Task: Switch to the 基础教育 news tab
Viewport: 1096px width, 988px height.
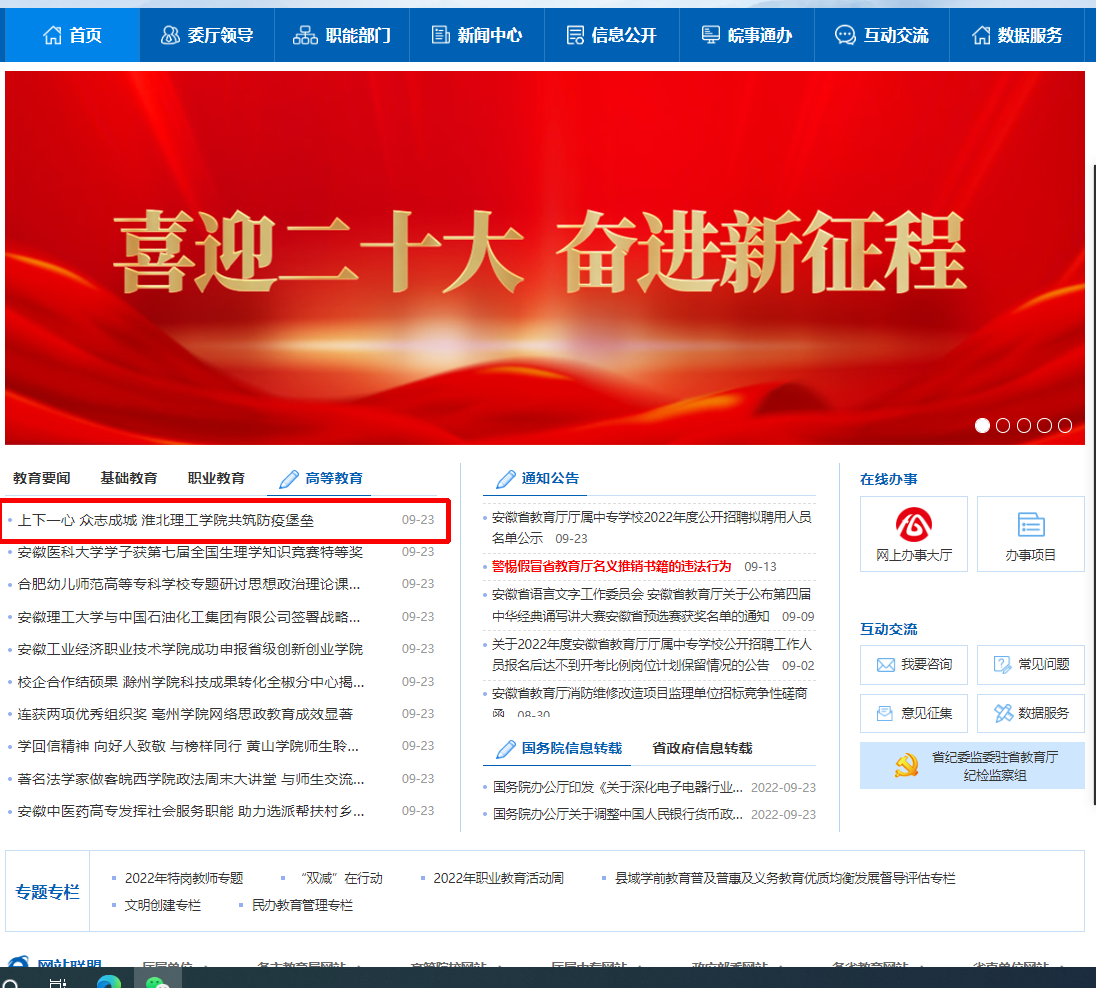Action: [x=128, y=478]
